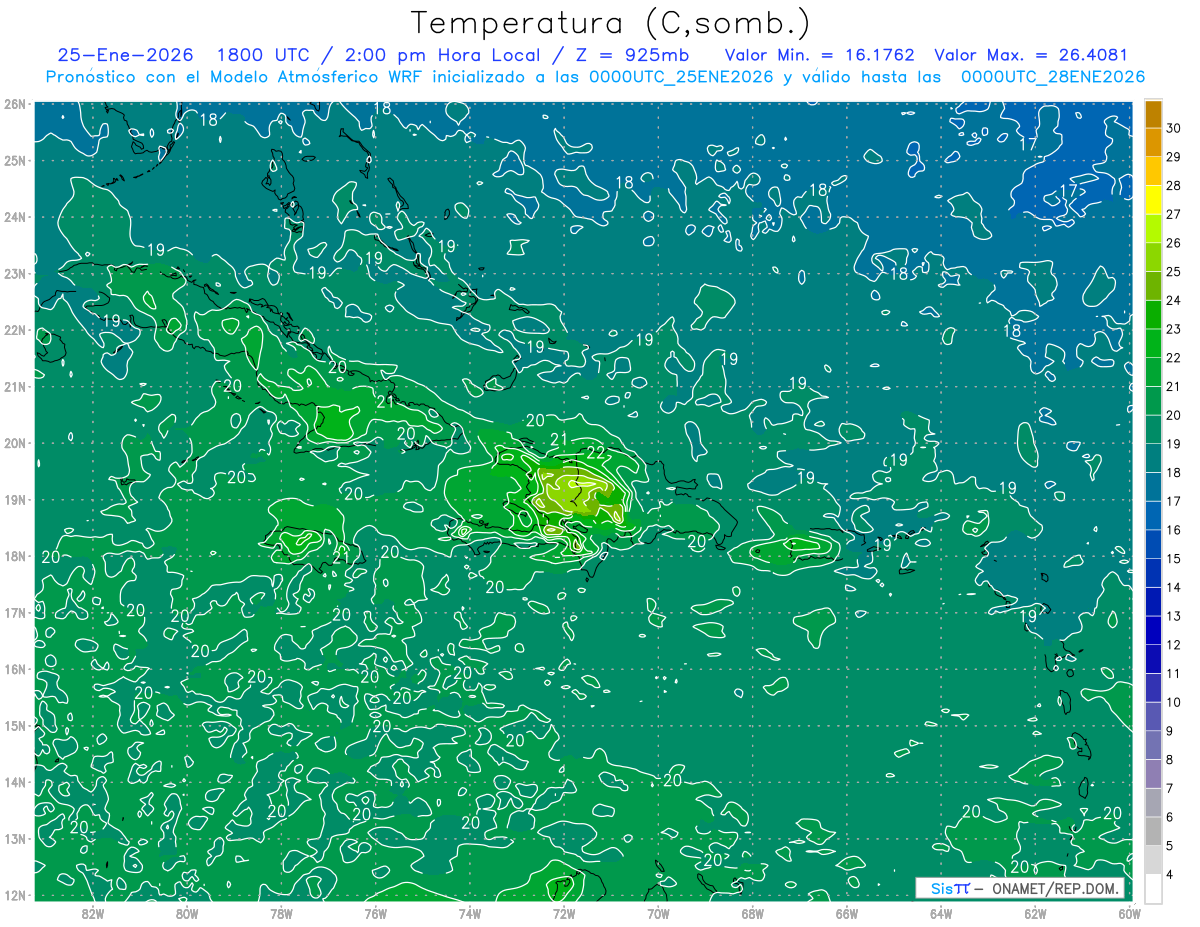Click the '0000UTC_28ENE2026' valid-until time

tap(1053, 77)
